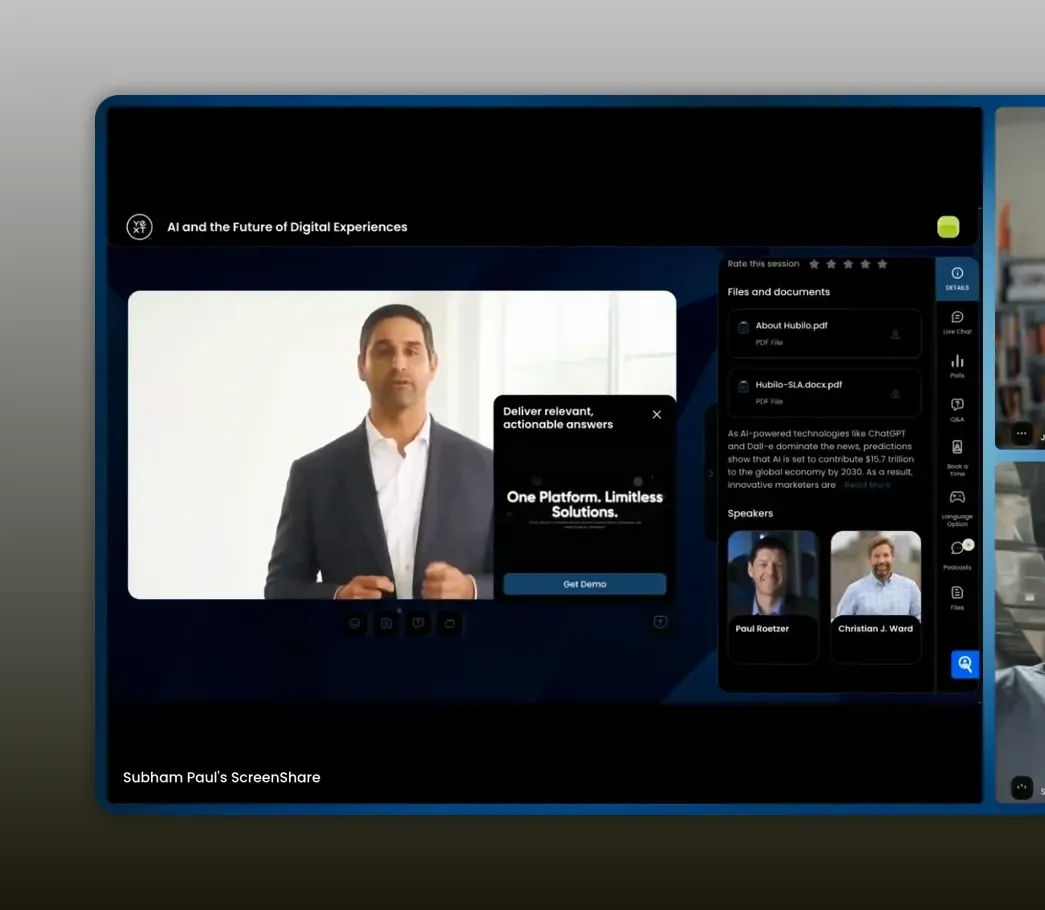
Task: Dismiss the actionable answers popup
Action: [656, 414]
